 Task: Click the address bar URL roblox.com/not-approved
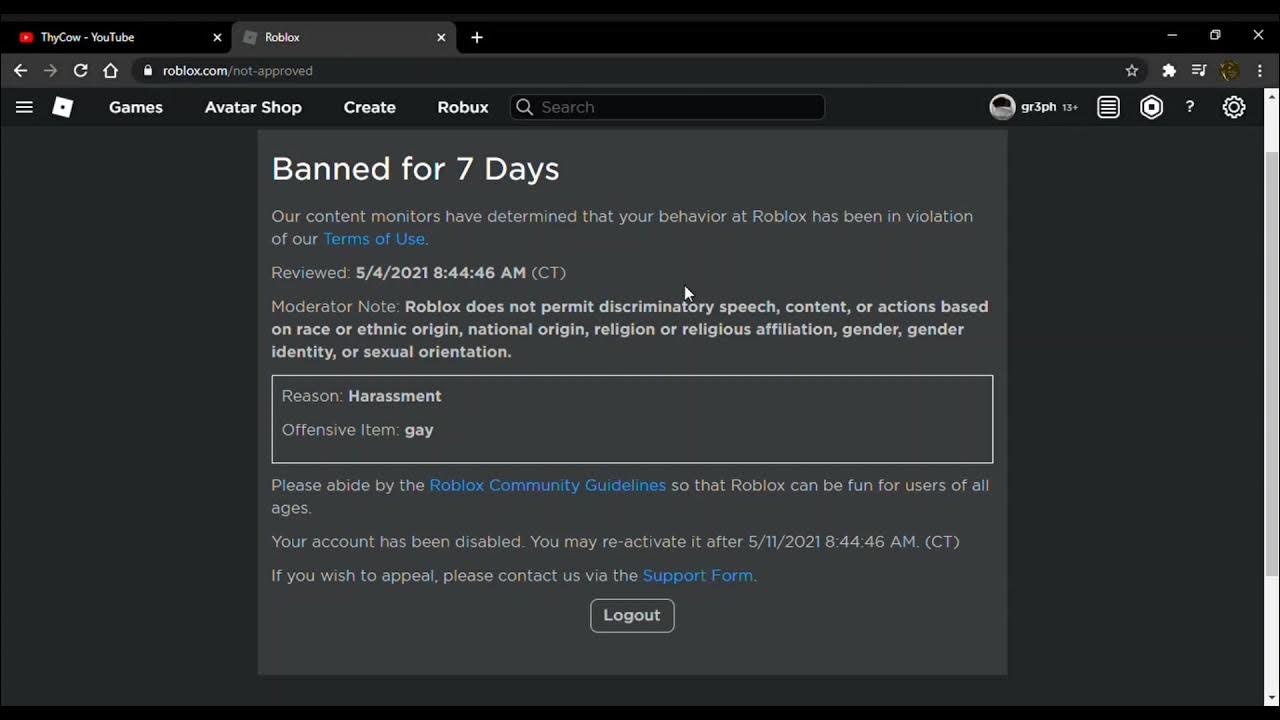click(x=238, y=70)
